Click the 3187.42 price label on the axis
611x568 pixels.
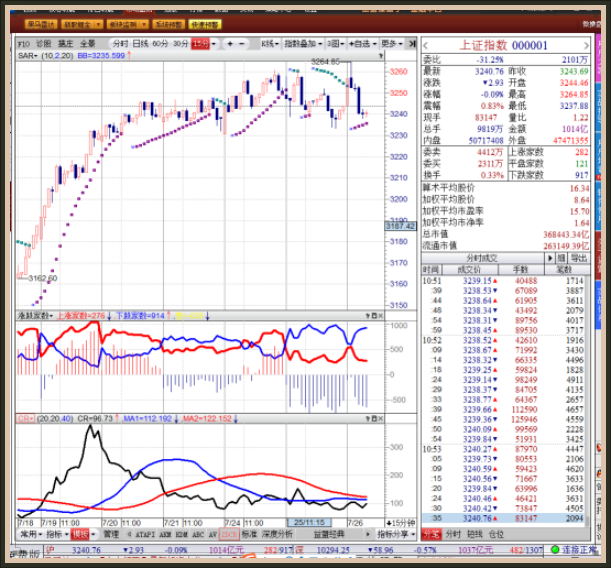pos(400,226)
